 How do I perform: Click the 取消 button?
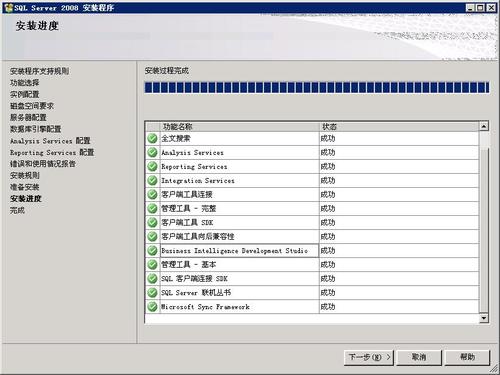click(419, 357)
